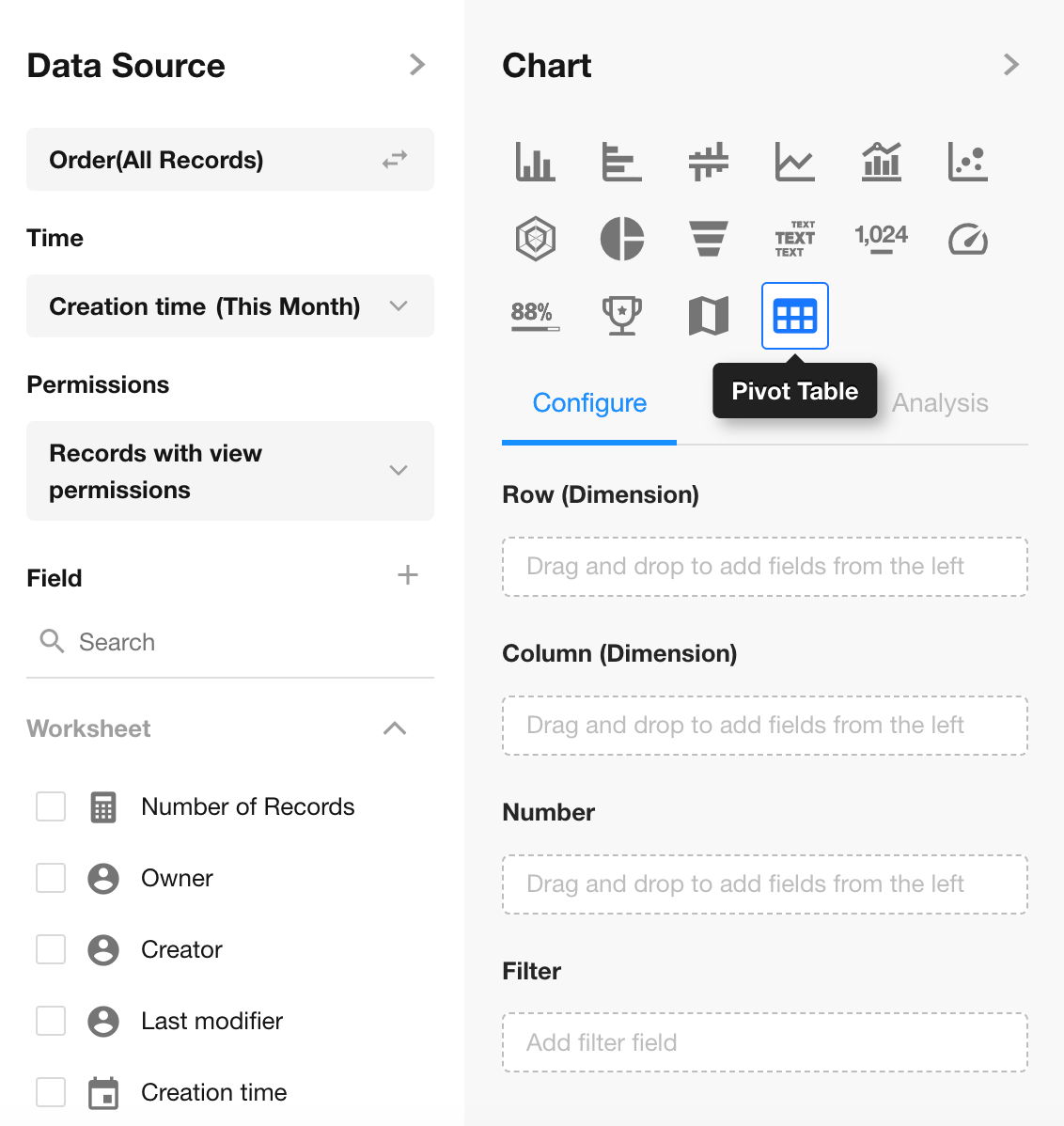Choose the map chart type
Screen dimensions: 1064x1126
tap(708, 316)
